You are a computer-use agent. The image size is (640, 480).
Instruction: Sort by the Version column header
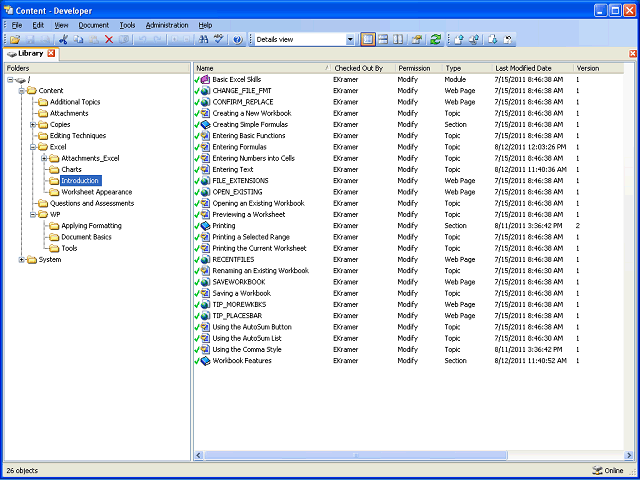coord(598,69)
